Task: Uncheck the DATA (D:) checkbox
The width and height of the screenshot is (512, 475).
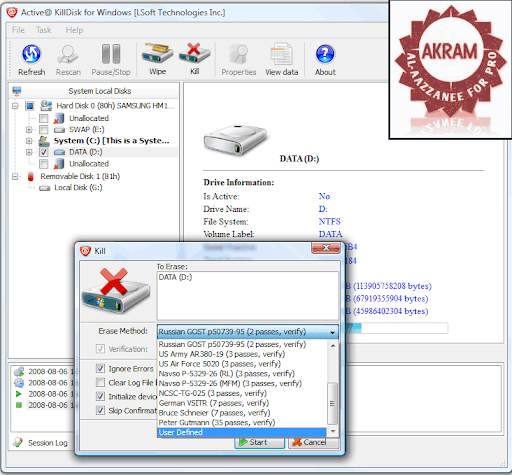Action: pos(44,152)
